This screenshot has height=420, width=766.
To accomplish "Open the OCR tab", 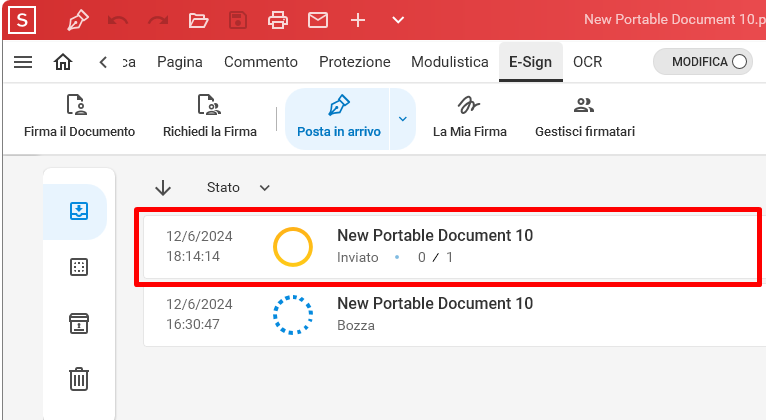I will 587,62.
